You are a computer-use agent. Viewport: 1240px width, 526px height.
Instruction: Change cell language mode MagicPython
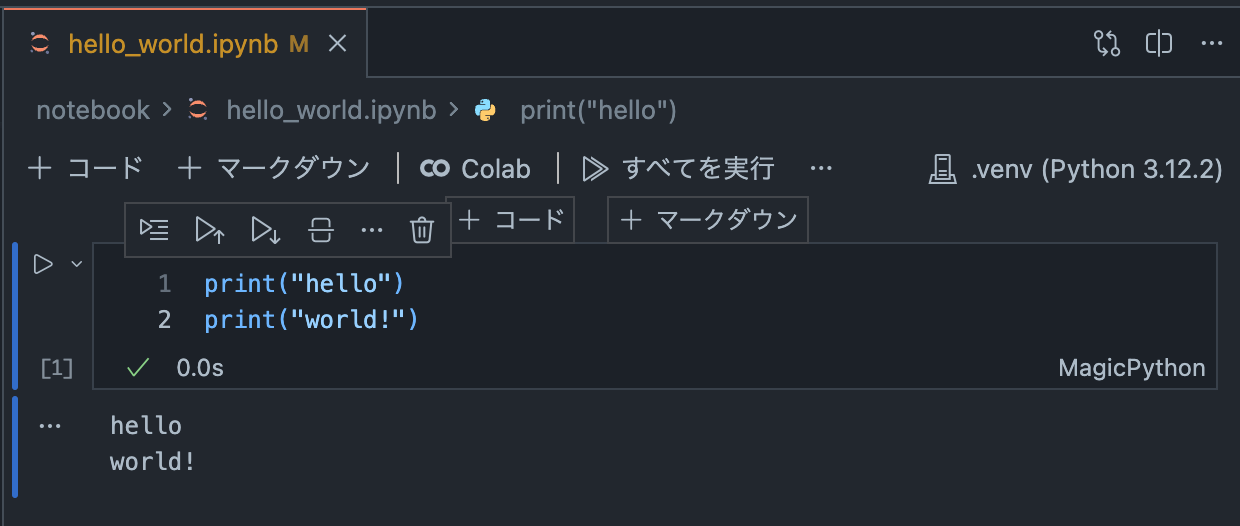tap(1131, 369)
